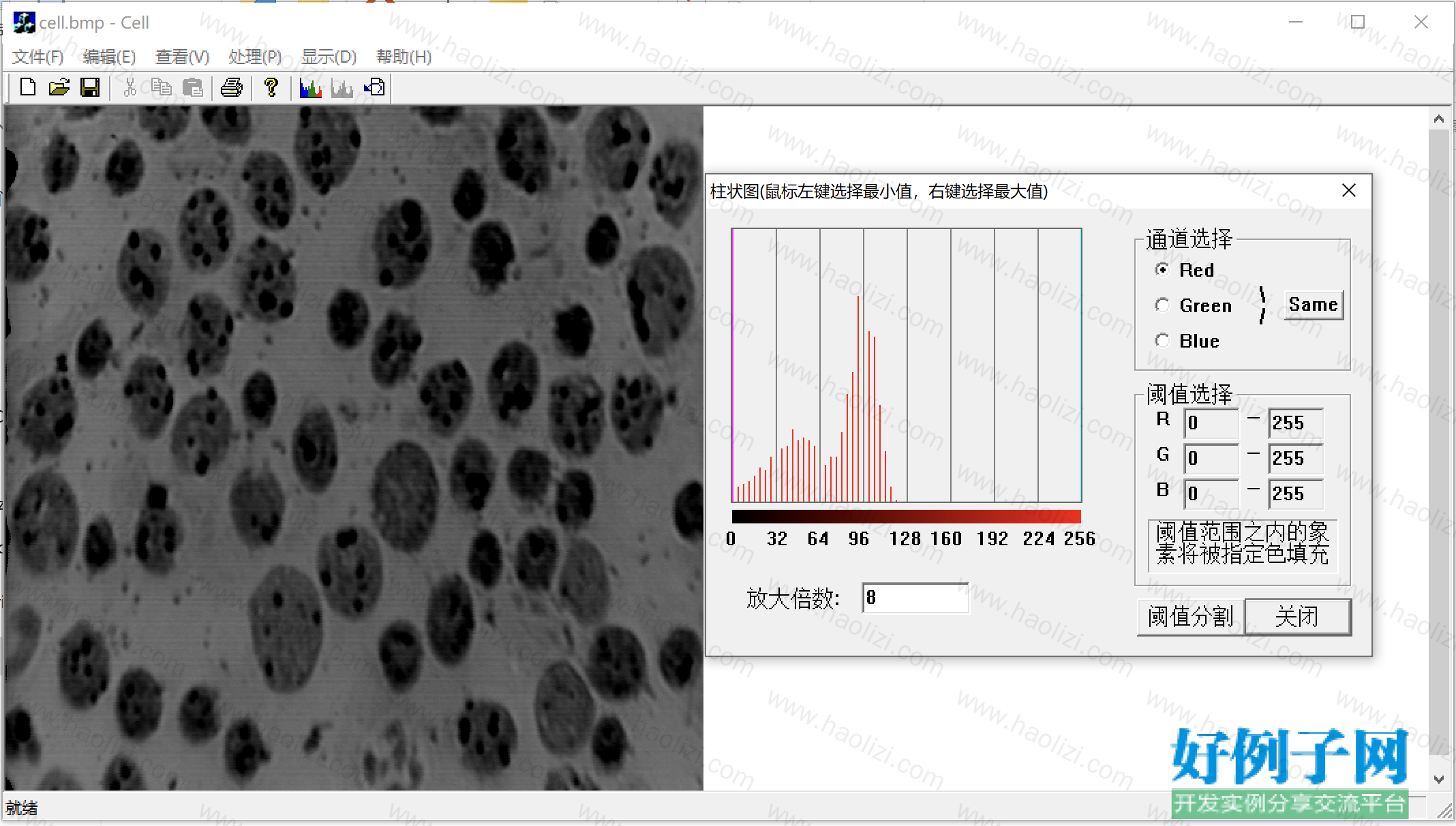Screen dimensions: 1456x826
Task: Open the 查看(V) menu
Action: (182, 57)
